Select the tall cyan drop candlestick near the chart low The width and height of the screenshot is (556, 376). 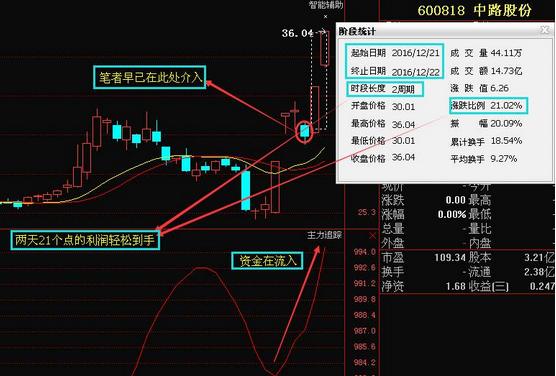tap(245, 190)
